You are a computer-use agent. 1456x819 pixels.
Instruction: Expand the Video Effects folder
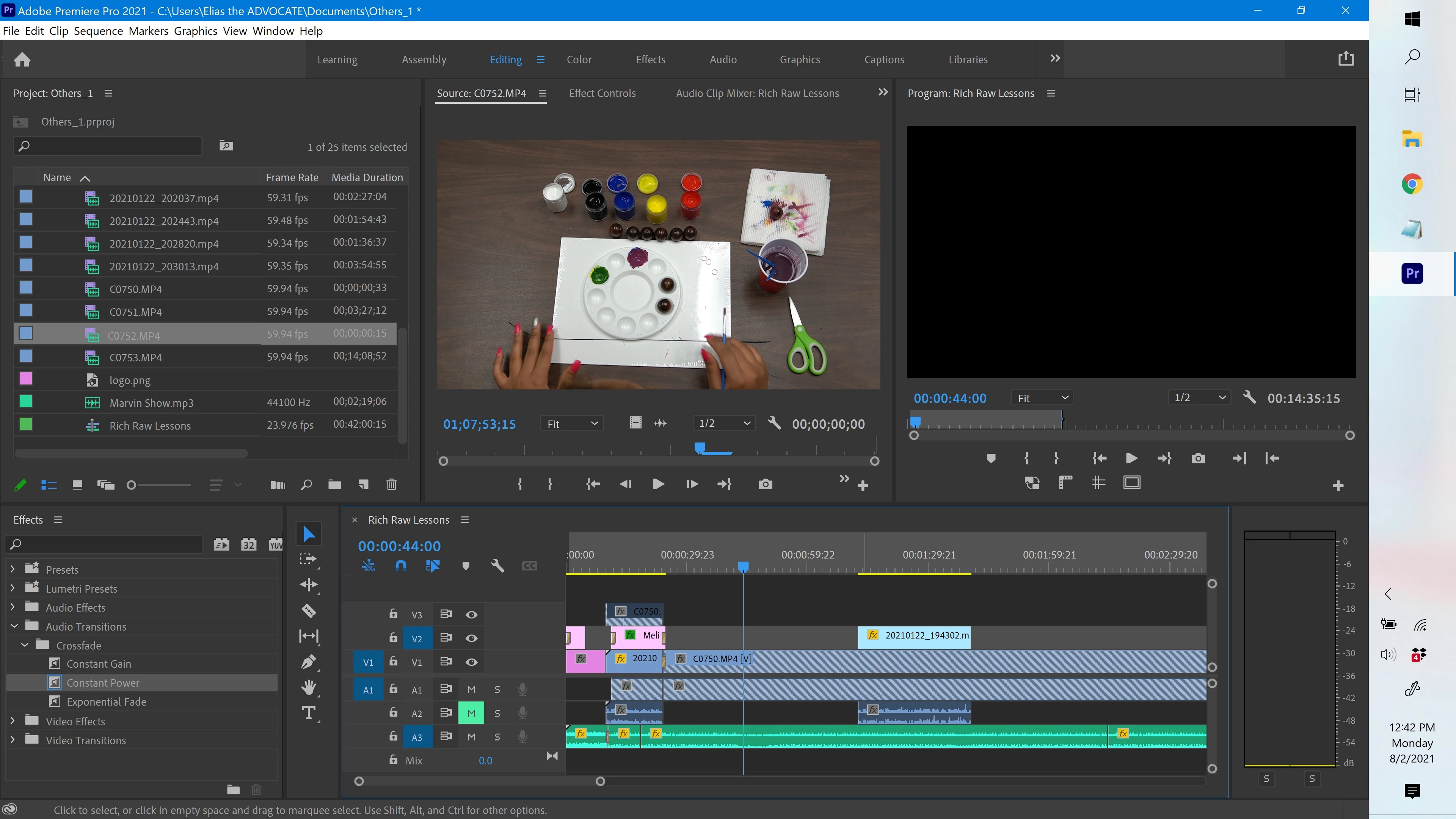[x=13, y=721]
